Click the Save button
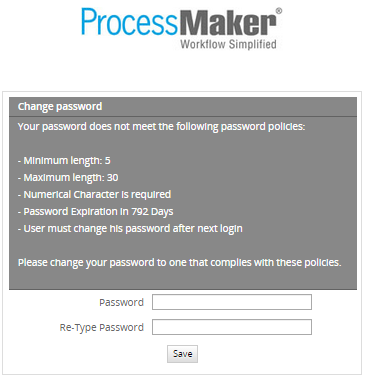365x381 pixels. (182, 354)
